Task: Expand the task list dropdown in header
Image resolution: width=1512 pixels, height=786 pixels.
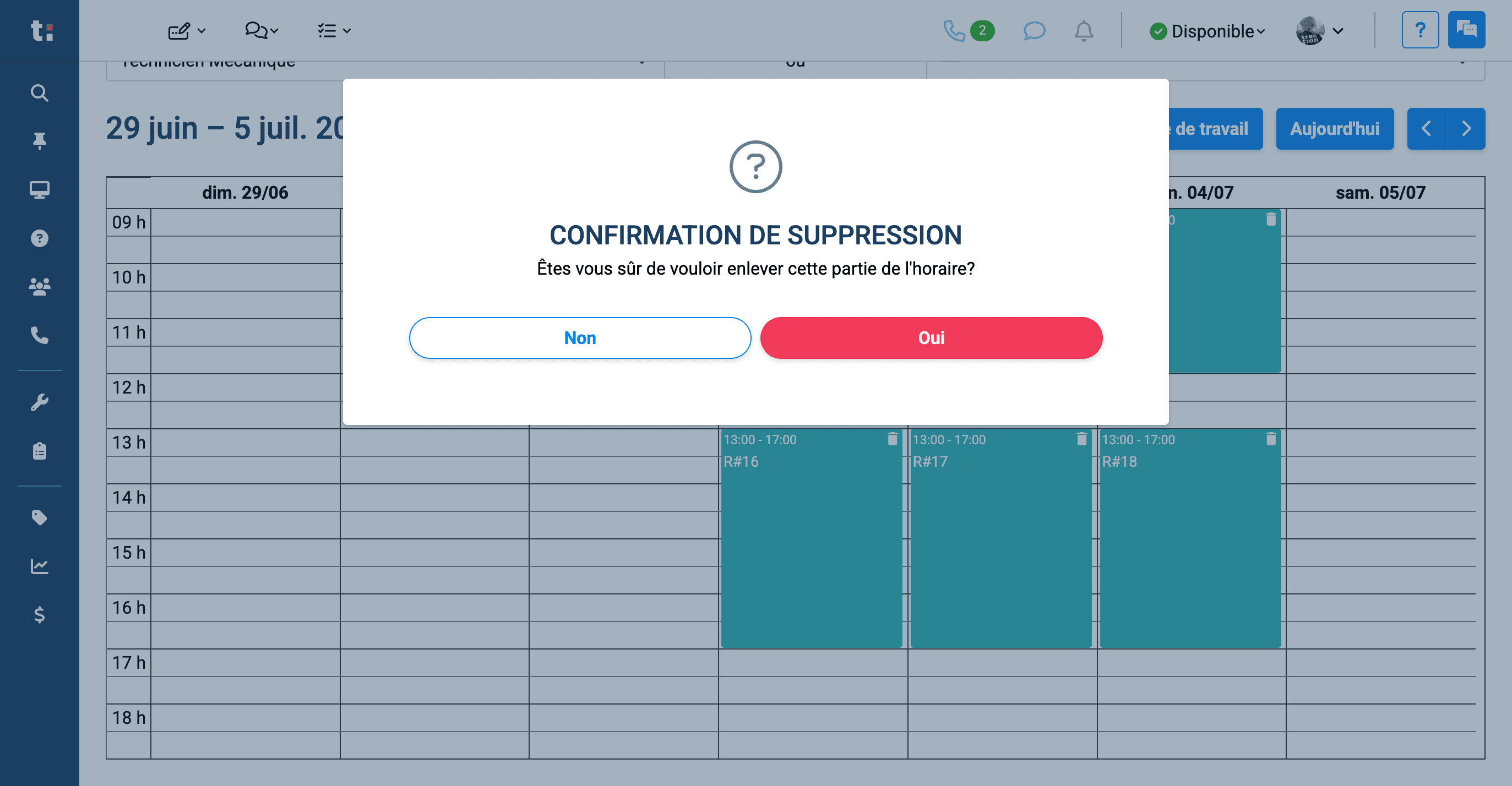Action: tap(334, 30)
